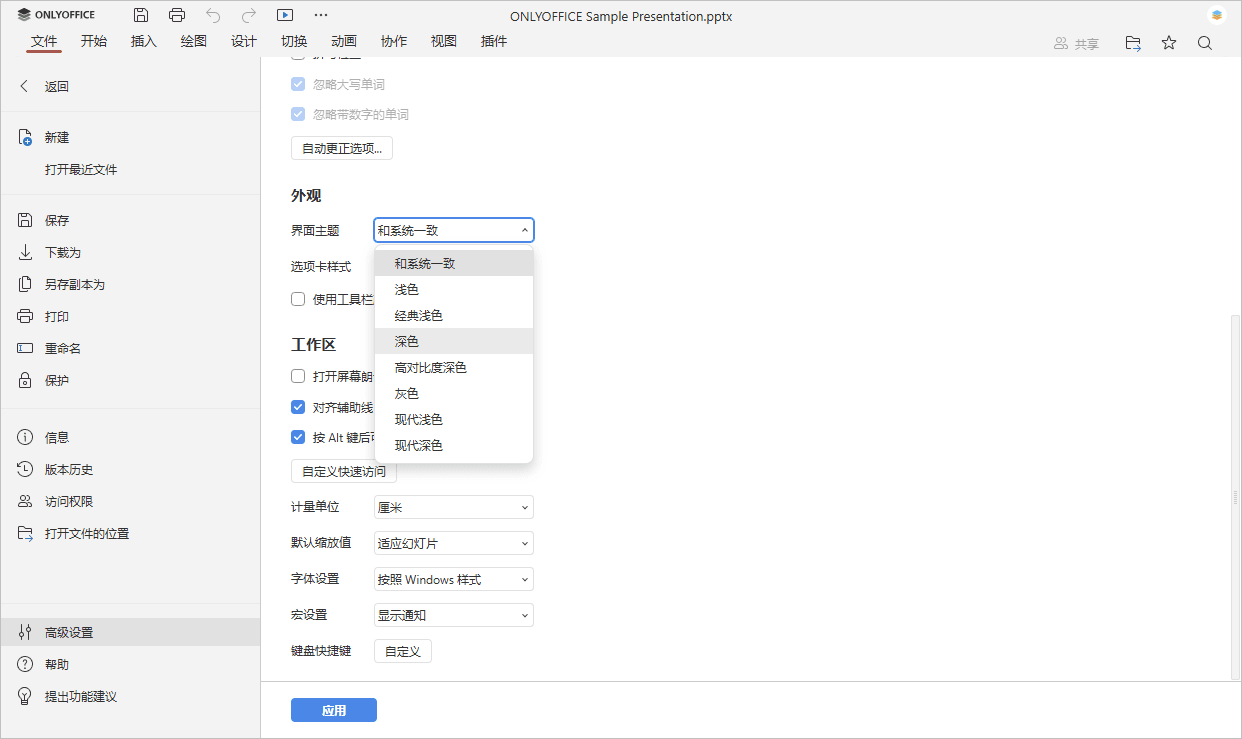Click the 应用 button to apply settings

[x=333, y=710]
